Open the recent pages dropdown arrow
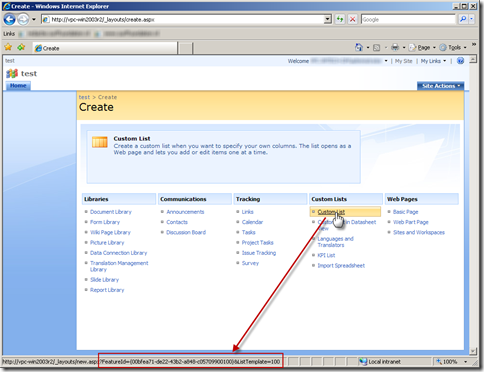 pyautogui.click(x=34, y=19)
